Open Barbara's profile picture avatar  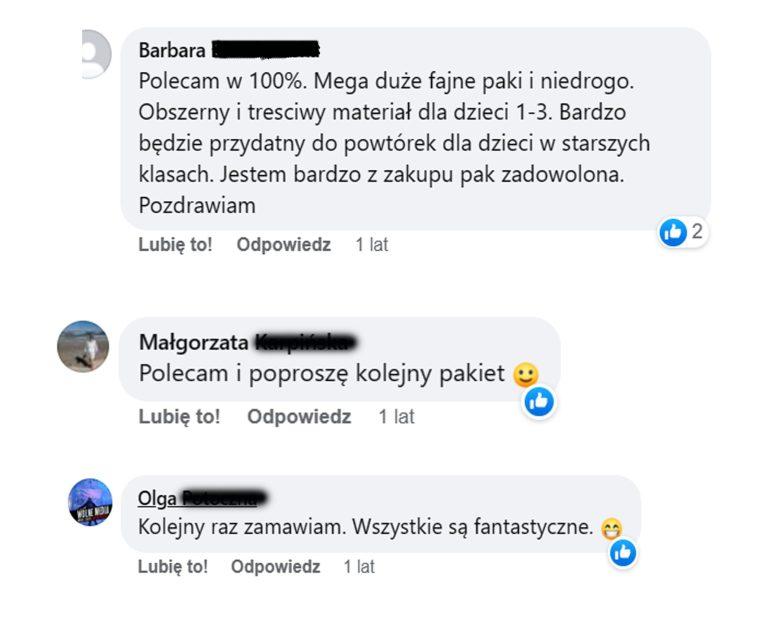96,54
